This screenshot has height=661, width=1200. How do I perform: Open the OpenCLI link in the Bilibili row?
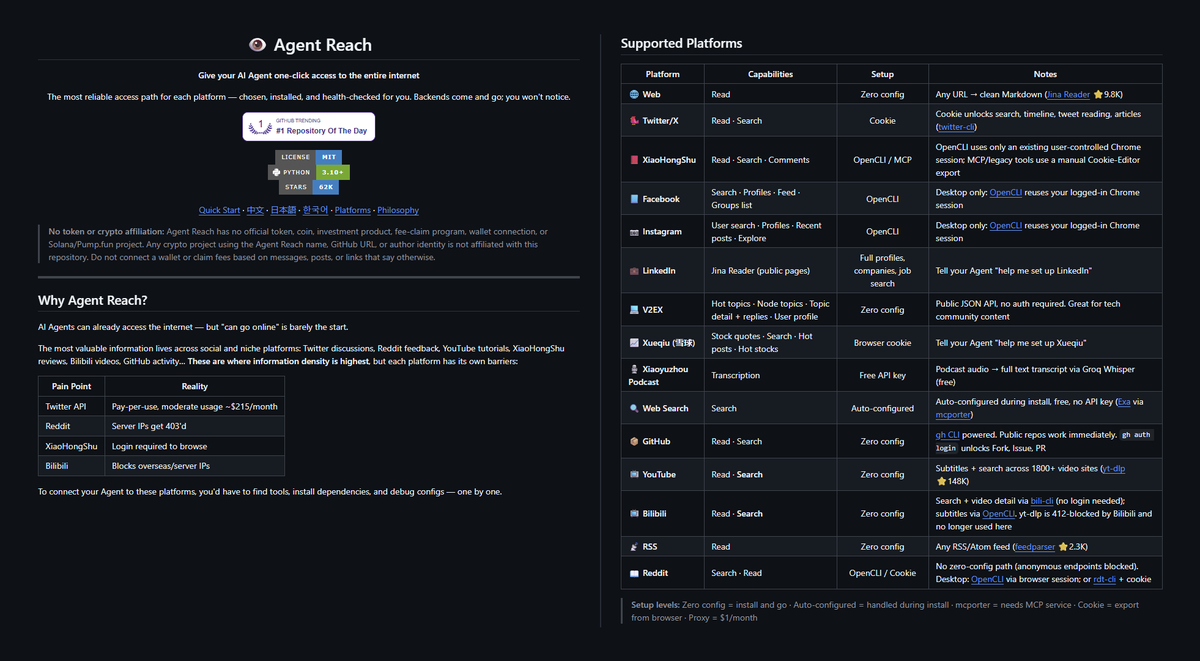point(999,513)
